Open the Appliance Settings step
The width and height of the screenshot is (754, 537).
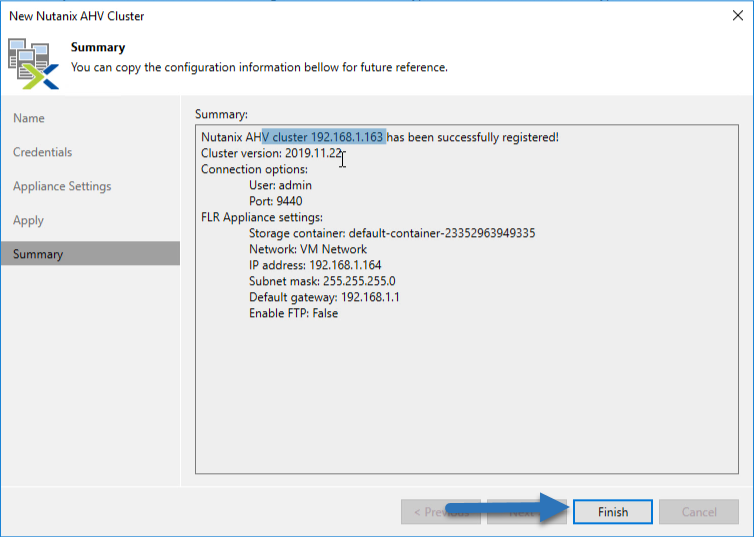pos(62,186)
